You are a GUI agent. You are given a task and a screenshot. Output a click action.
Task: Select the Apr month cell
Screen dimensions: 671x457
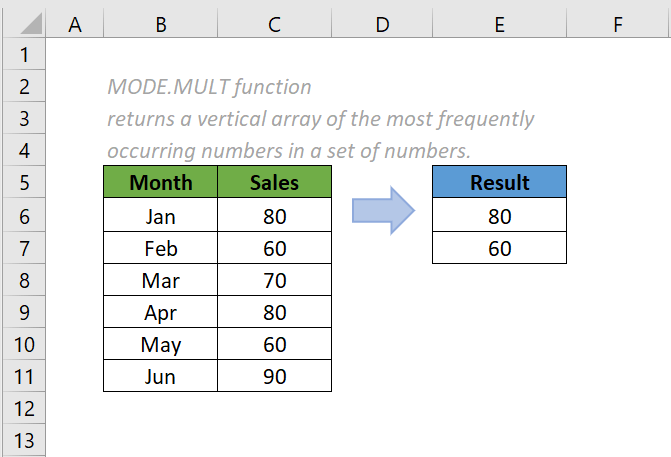[161, 312]
